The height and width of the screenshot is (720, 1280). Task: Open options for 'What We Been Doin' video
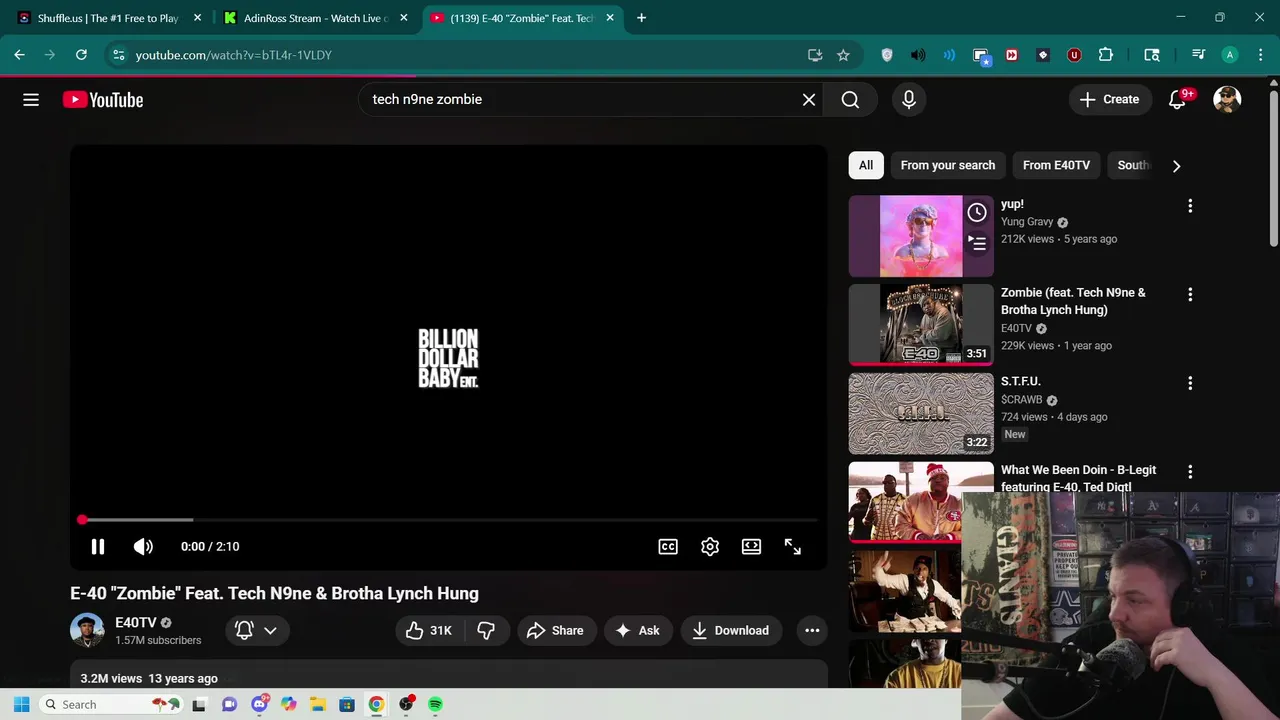pos(1190,472)
